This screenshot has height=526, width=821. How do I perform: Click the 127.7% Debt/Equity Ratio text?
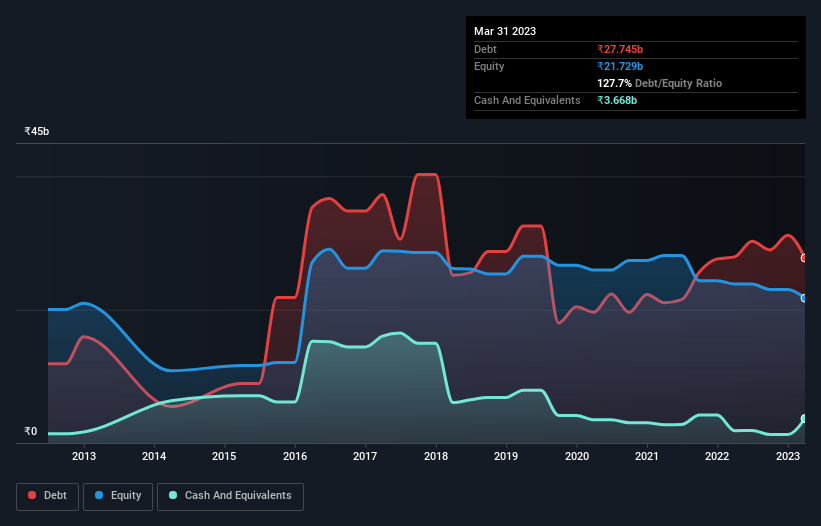tap(659, 83)
